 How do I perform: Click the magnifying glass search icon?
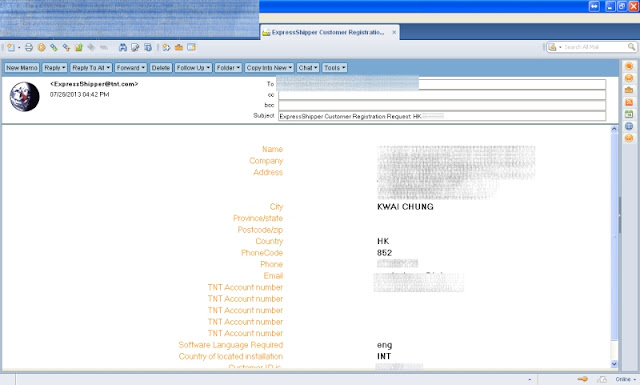tap(631, 47)
